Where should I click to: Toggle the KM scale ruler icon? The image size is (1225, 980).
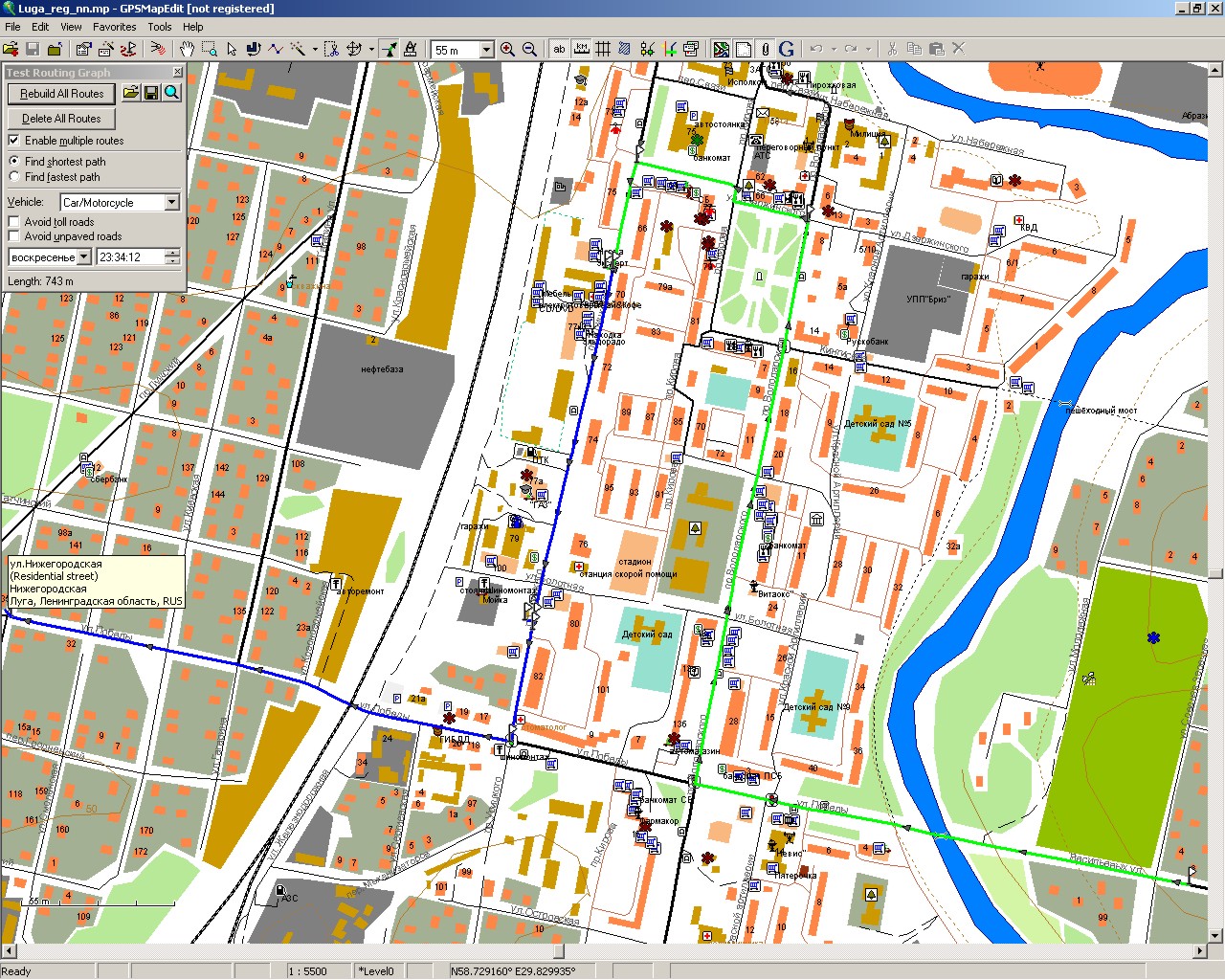pos(581,49)
